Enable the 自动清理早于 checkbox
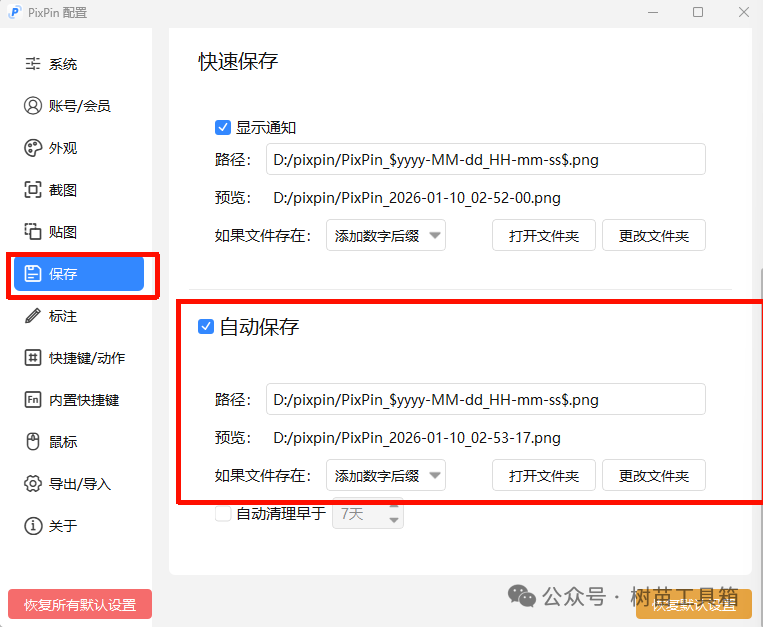Image resolution: width=763 pixels, height=627 pixels. click(x=223, y=514)
